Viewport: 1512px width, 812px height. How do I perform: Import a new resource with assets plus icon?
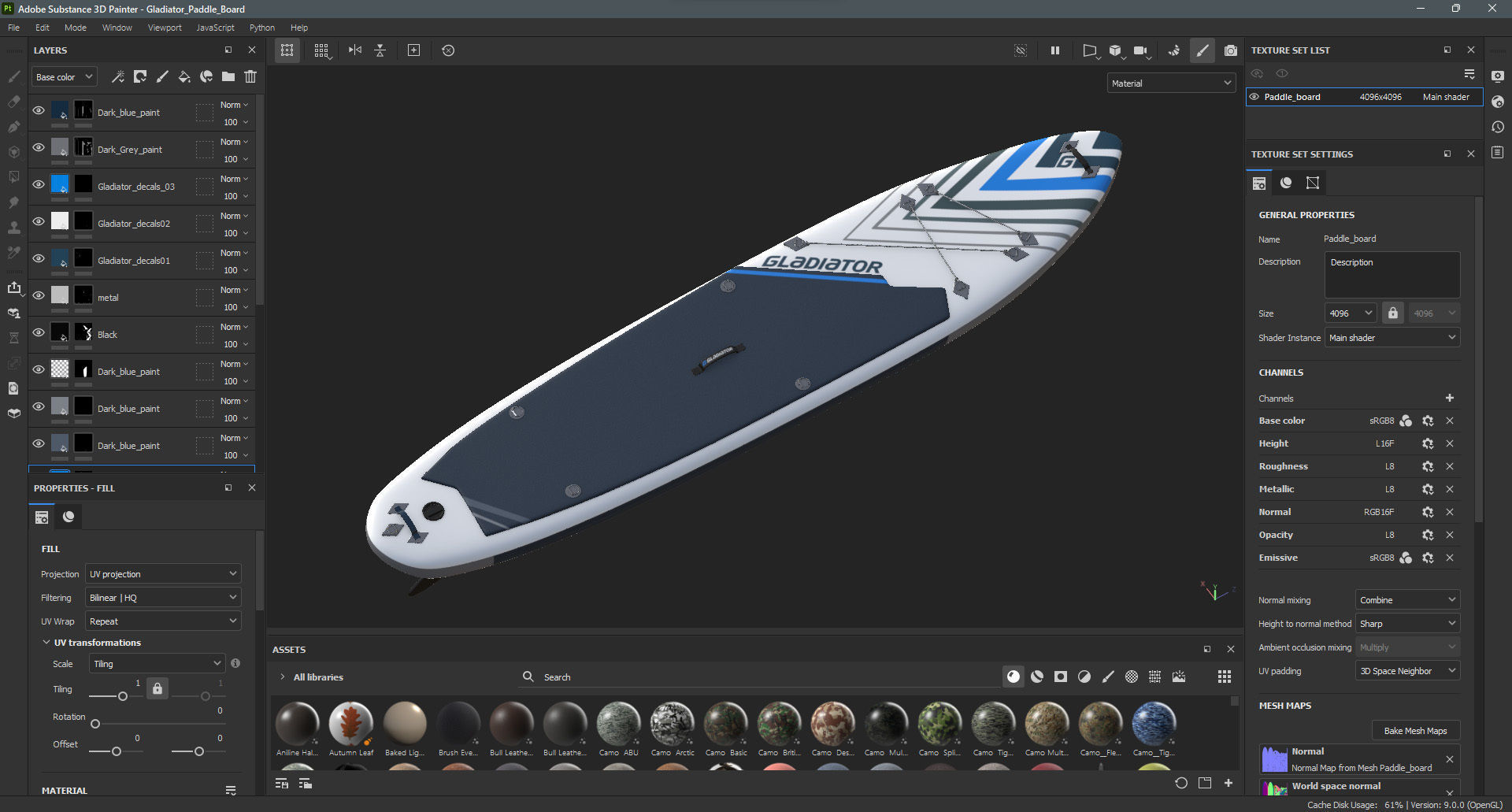(x=1228, y=783)
